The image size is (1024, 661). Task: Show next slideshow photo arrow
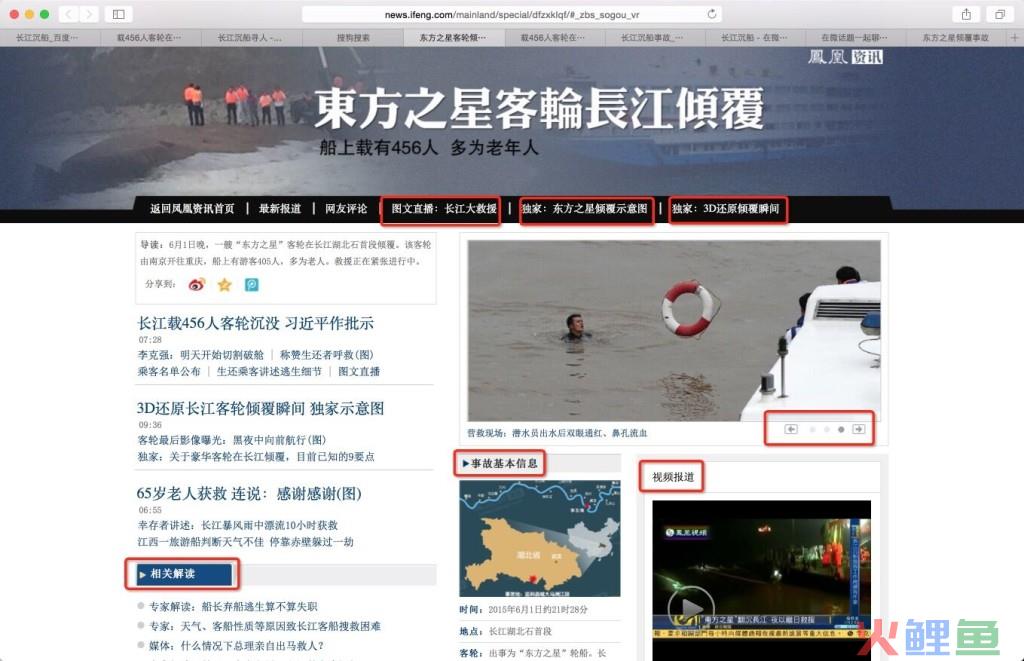[x=859, y=429]
